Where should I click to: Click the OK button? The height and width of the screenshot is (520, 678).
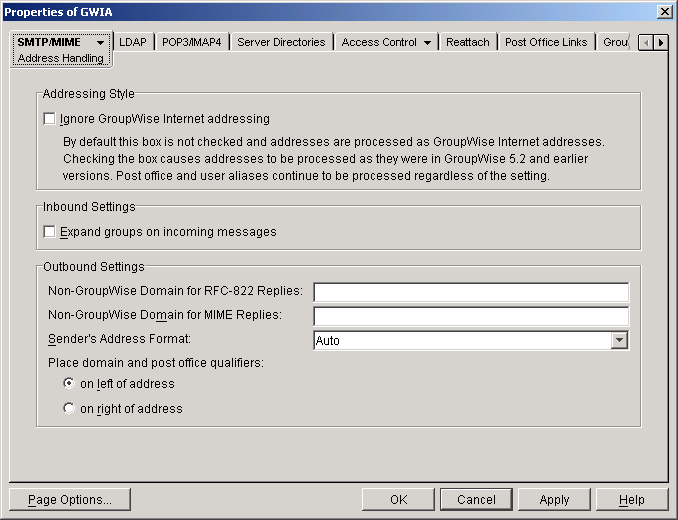(x=398, y=499)
